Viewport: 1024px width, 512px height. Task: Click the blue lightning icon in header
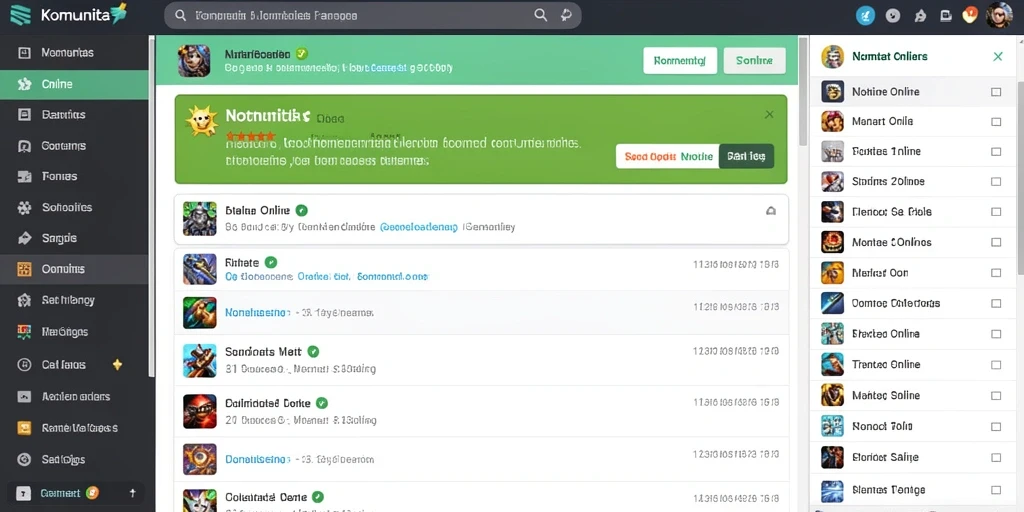(x=865, y=16)
